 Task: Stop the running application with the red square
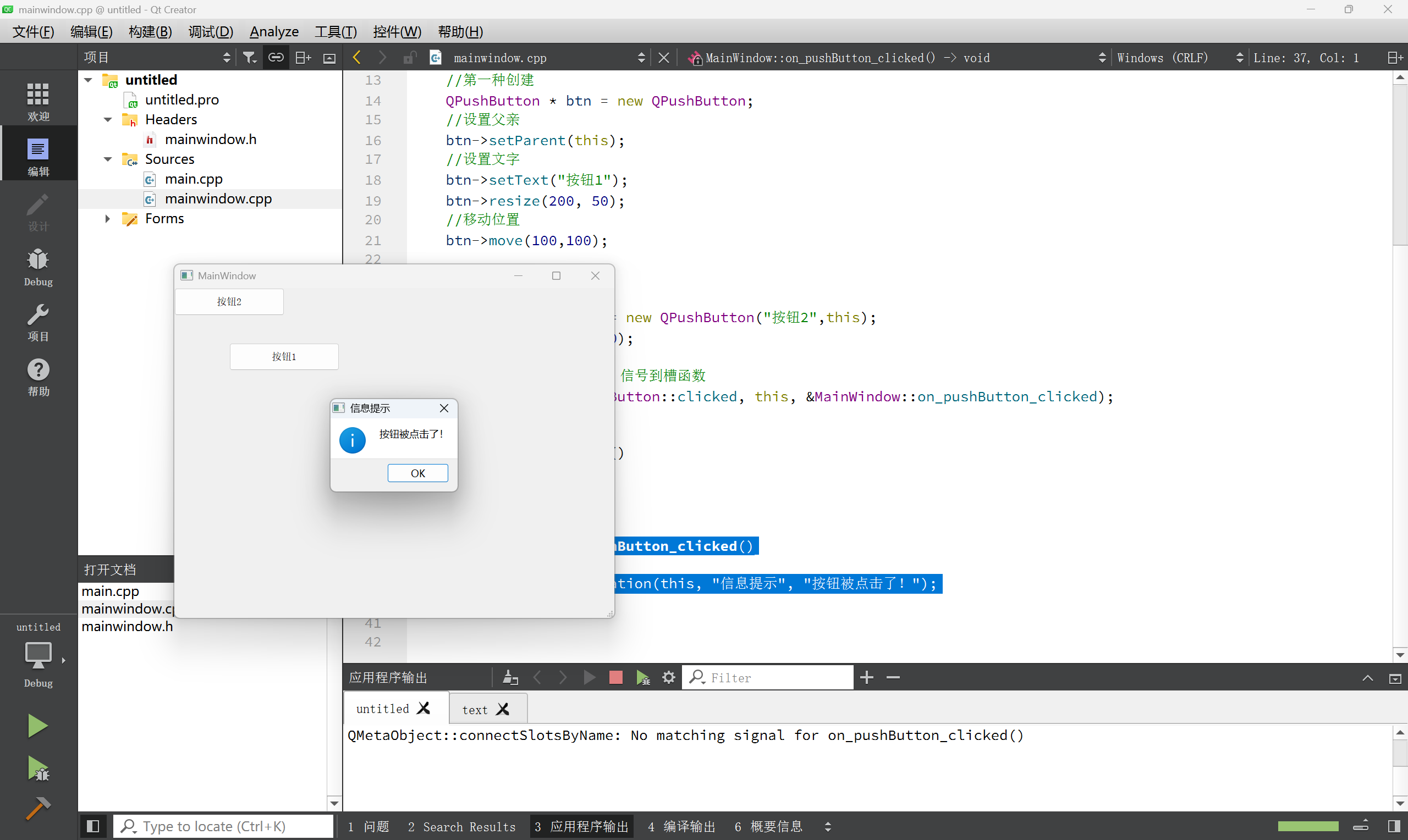click(615, 677)
